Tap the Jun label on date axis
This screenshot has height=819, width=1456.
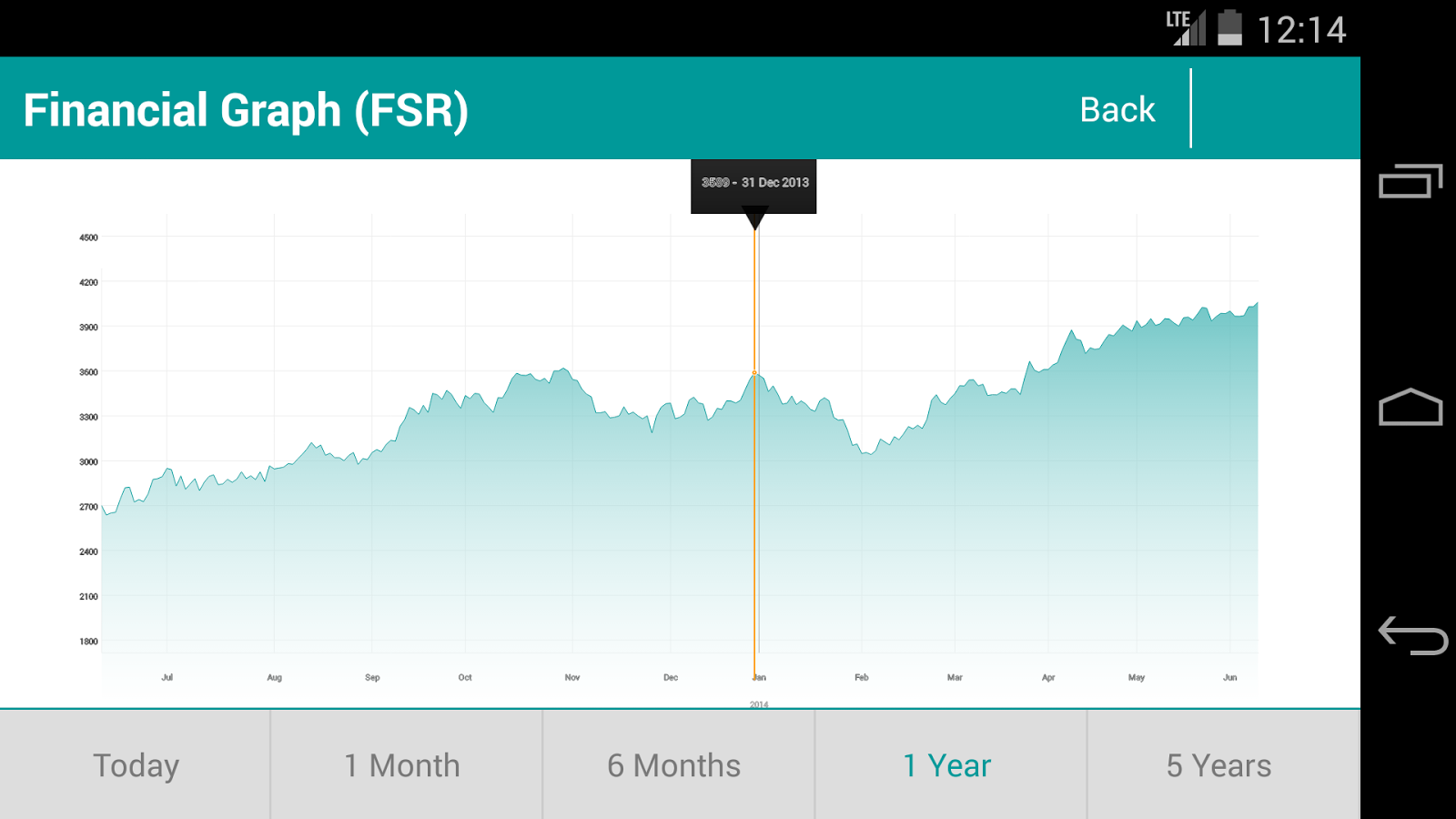pyautogui.click(x=1229, y=677)
